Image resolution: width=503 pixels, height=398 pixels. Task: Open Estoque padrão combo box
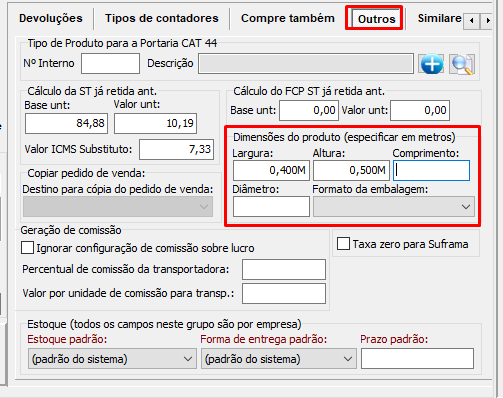tap(112, 359)
